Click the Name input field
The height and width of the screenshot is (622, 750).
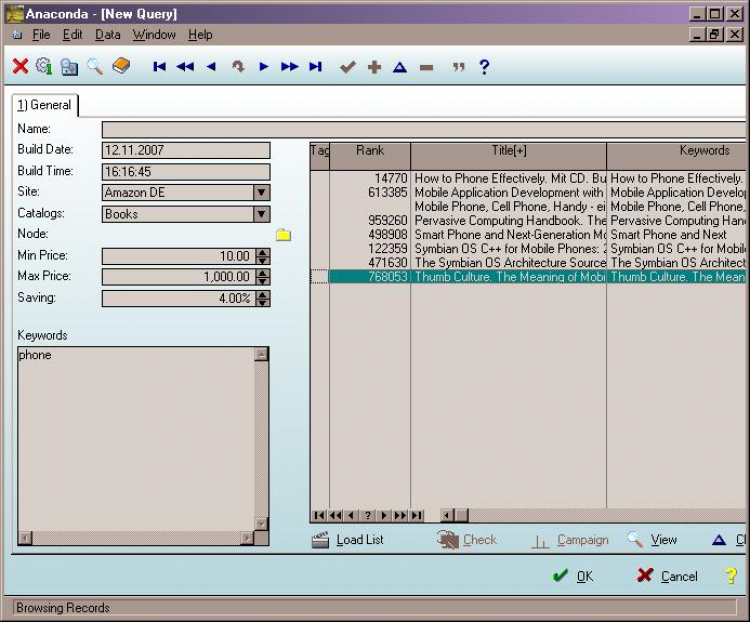tap(420, 129)
